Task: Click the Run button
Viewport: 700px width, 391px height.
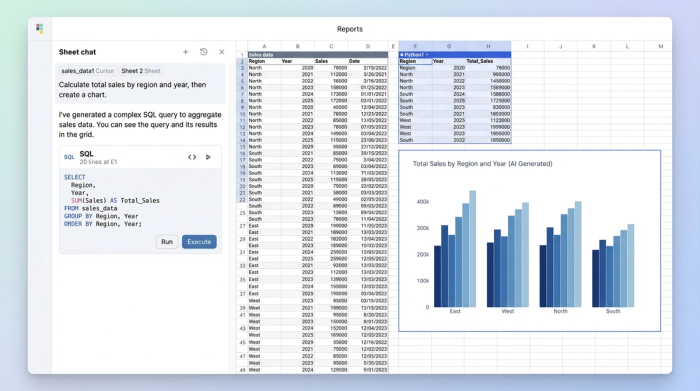Action: [167, 241]
